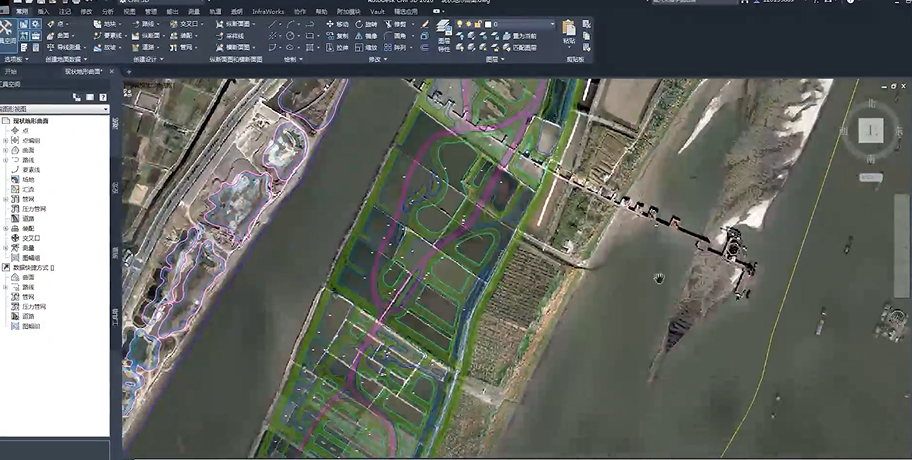Open the Insert (插入) ribbon tab
Screen dimensions: 912x460
tap(44, 11)
